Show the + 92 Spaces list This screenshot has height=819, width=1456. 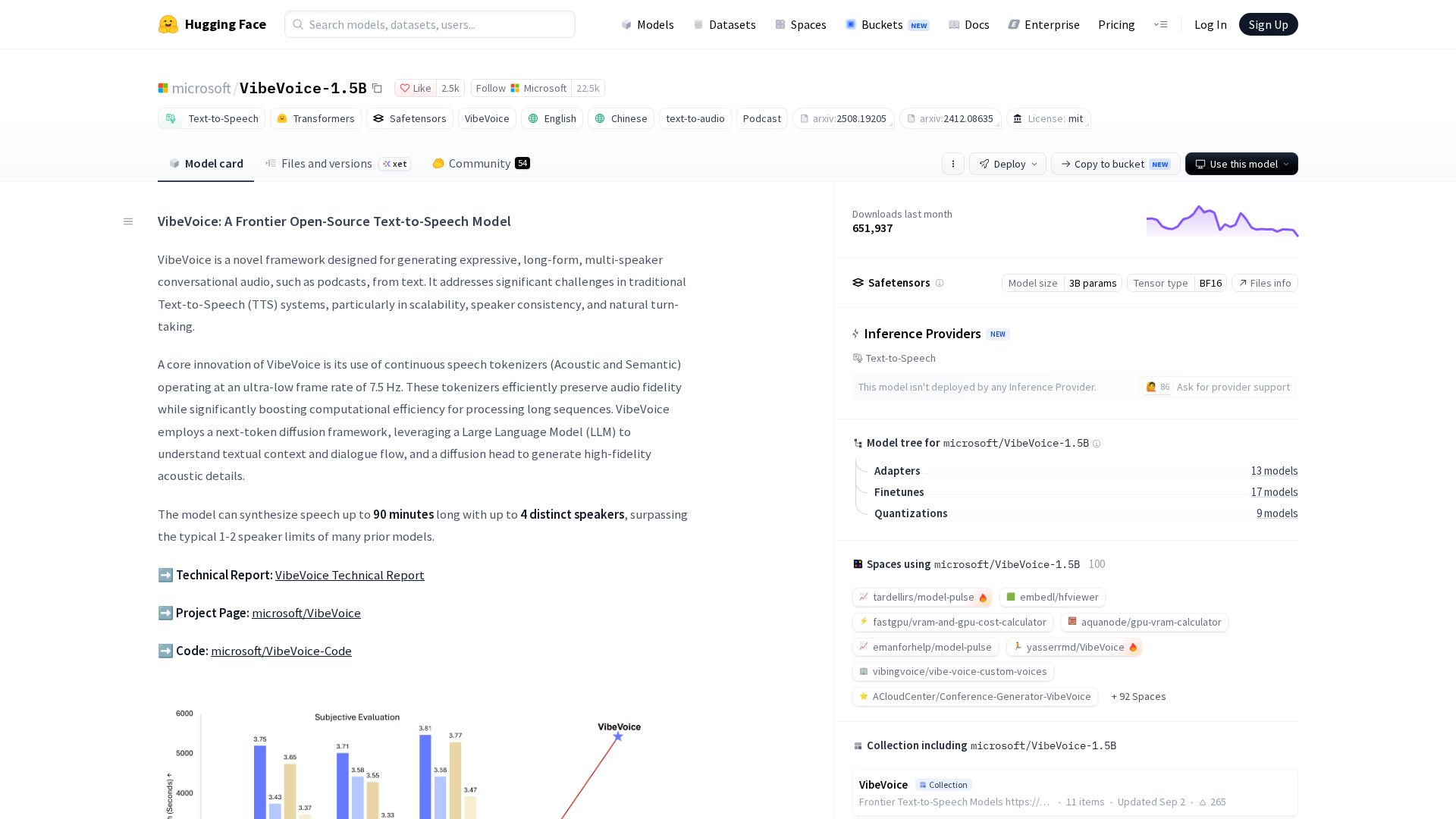[x=1138, y=696]
